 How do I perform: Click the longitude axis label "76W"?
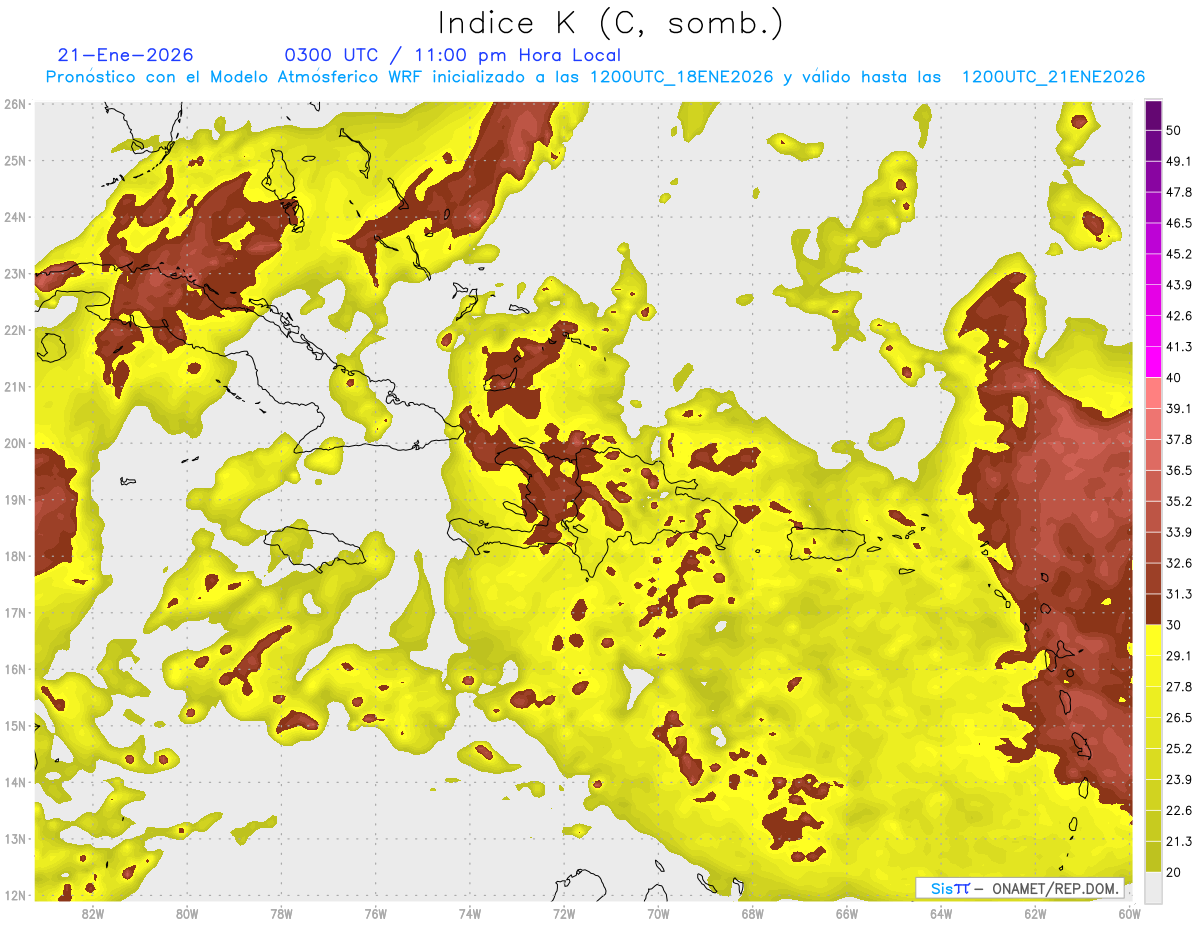click(x=375, y=914)
